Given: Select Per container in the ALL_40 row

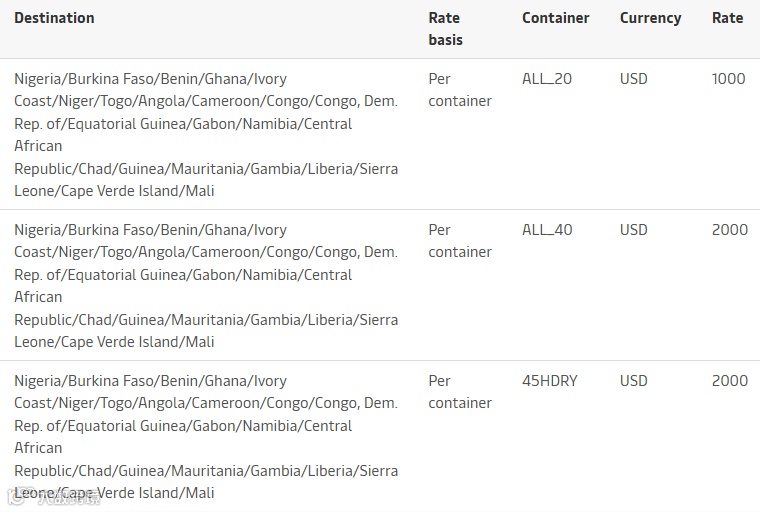Looking at the screenshot, I should click(x=459, y=241).
